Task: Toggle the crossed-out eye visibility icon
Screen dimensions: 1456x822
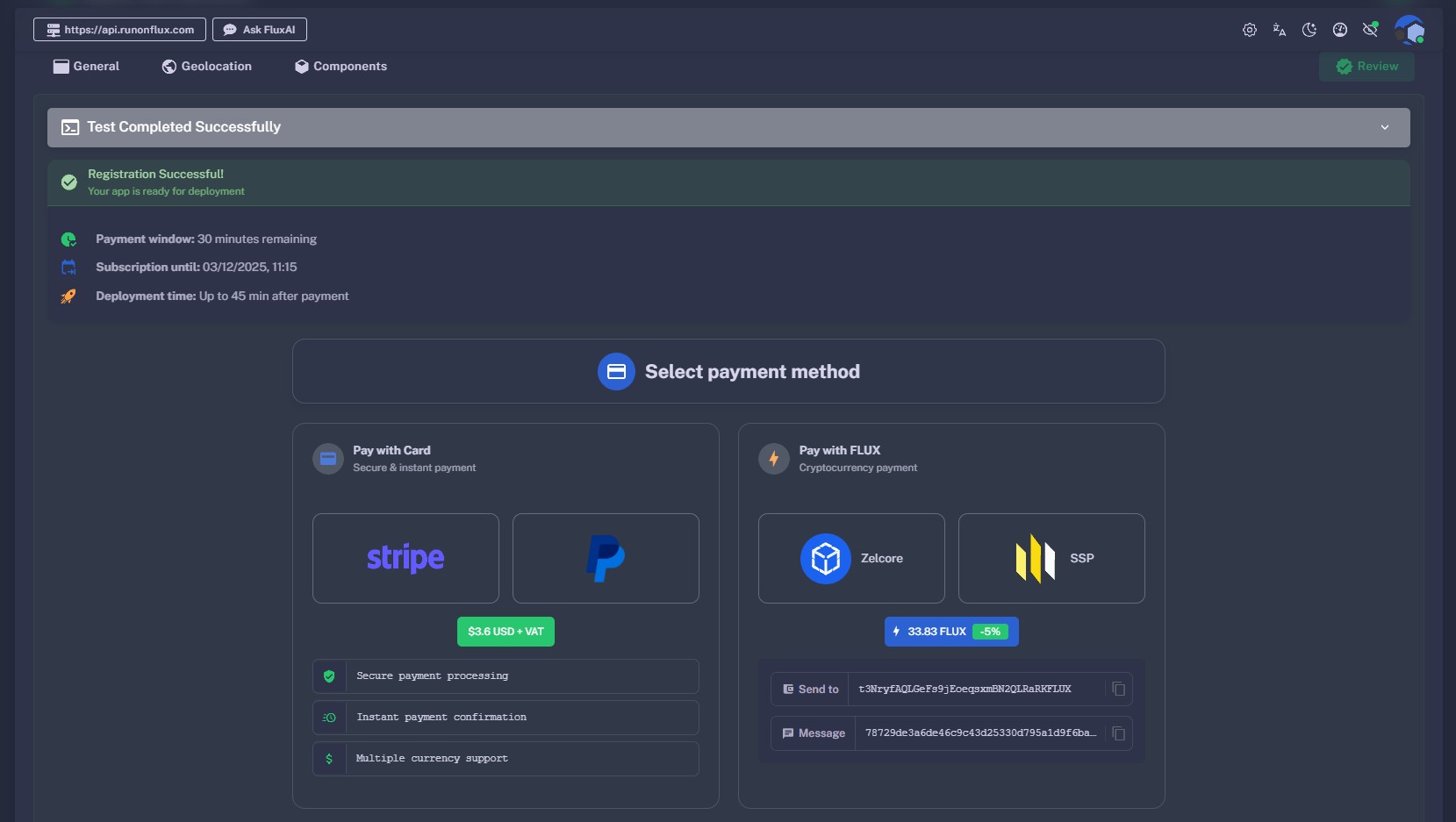Action: click(x=1369, y=30)
